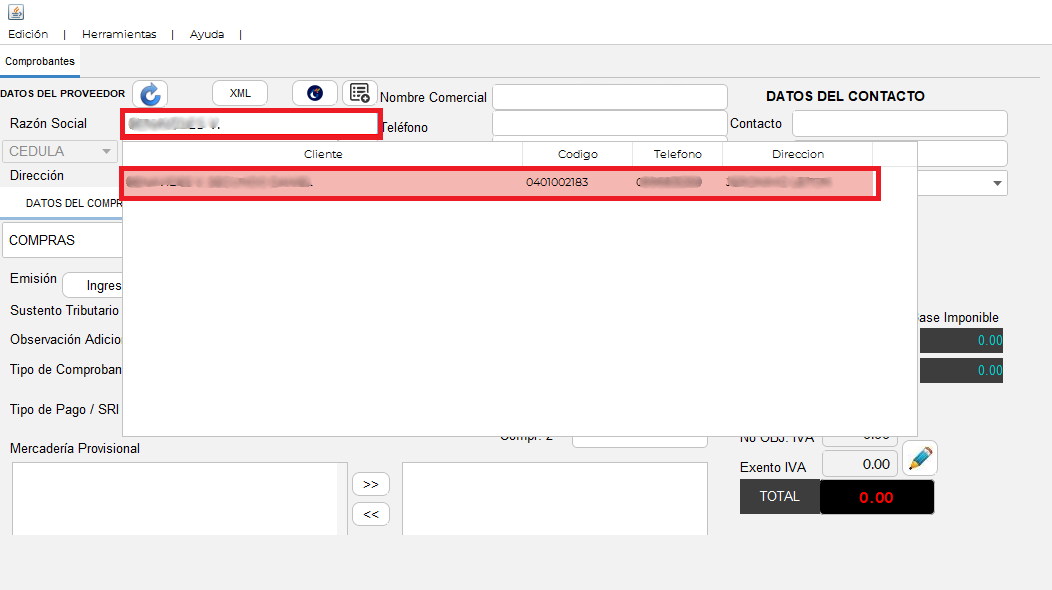Click the Cliente column header

click(323, 154)
